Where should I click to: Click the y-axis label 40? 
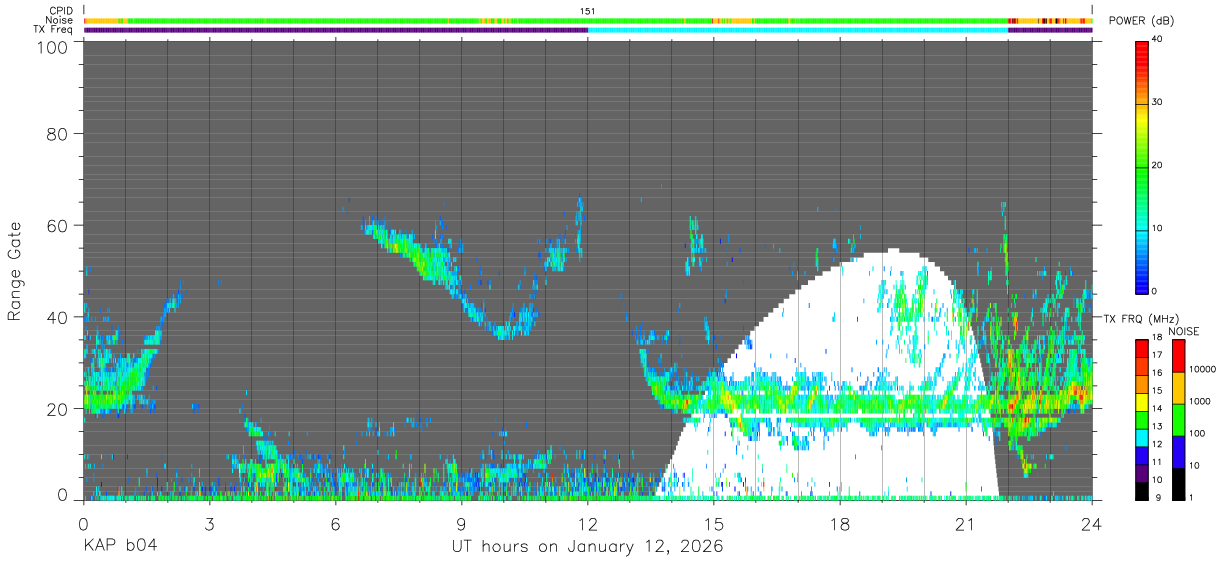(x=57, y=318)
